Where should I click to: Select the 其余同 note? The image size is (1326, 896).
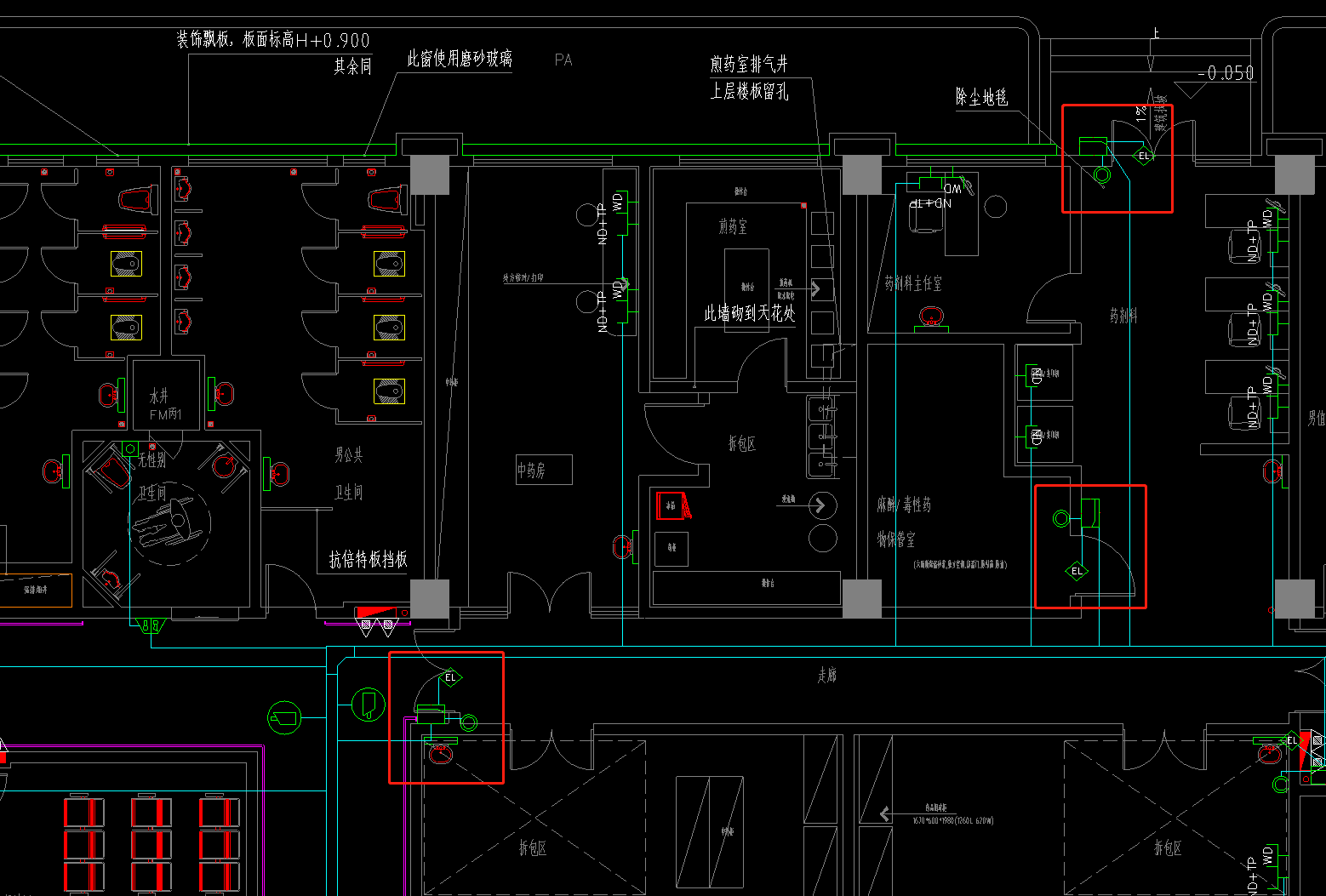352,66
